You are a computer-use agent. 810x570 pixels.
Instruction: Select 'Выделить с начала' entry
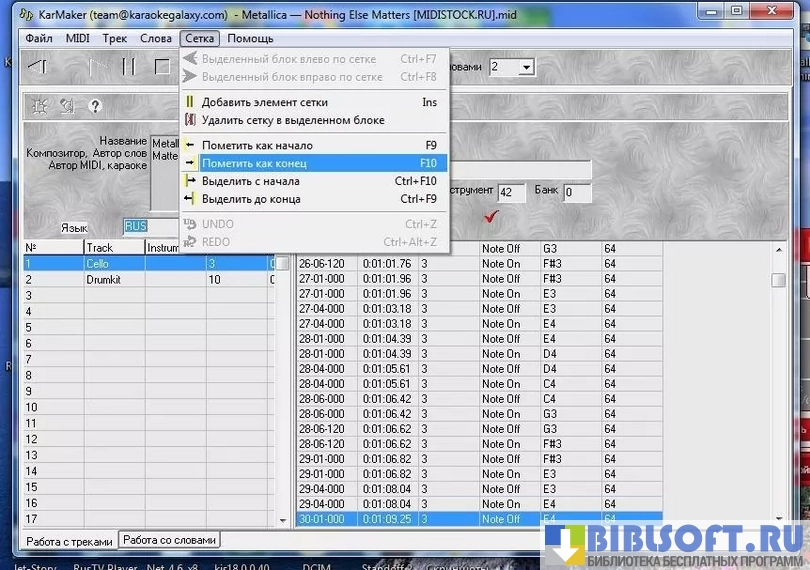click(x=250, y=181)
